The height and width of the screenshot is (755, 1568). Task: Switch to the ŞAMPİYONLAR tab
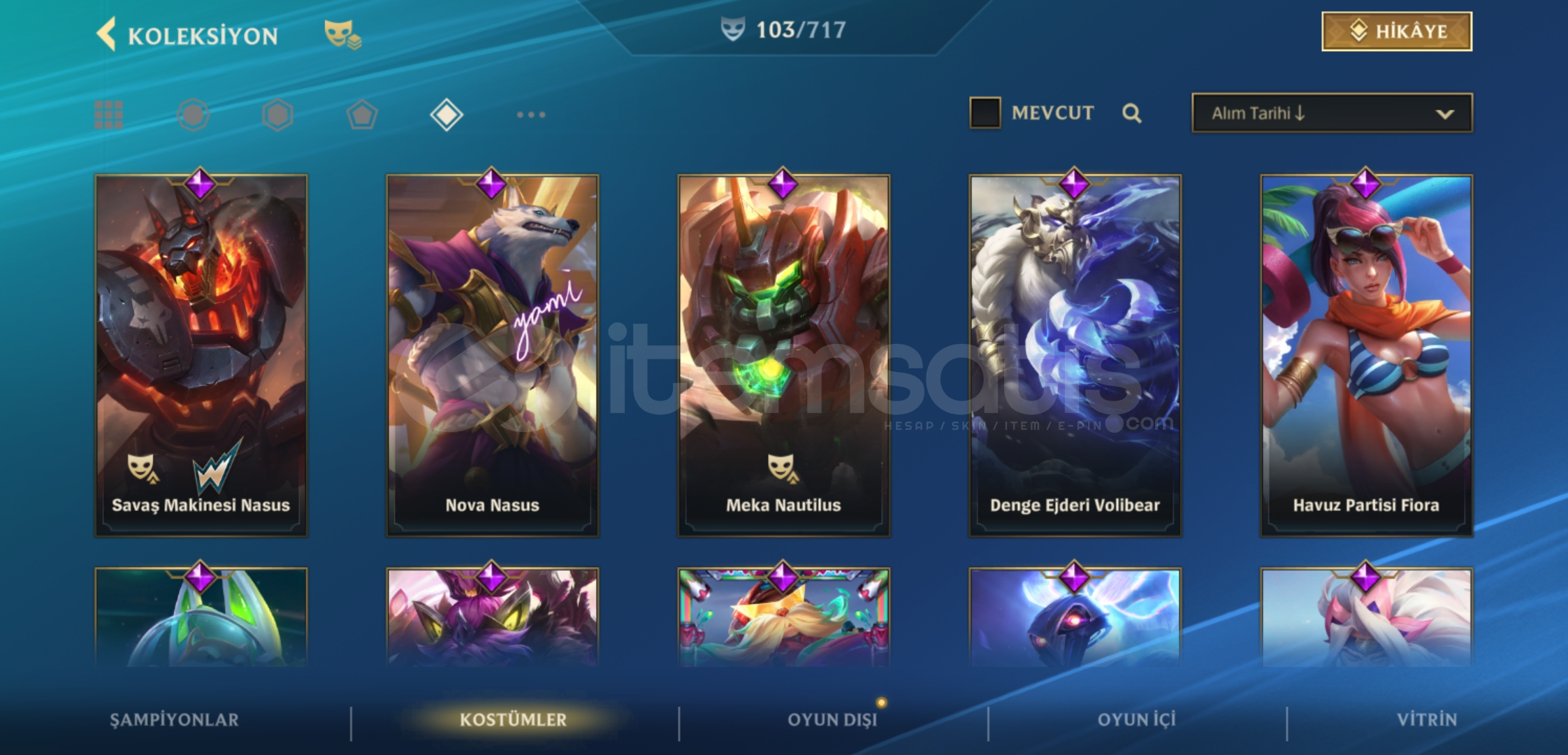coord(174,719)
